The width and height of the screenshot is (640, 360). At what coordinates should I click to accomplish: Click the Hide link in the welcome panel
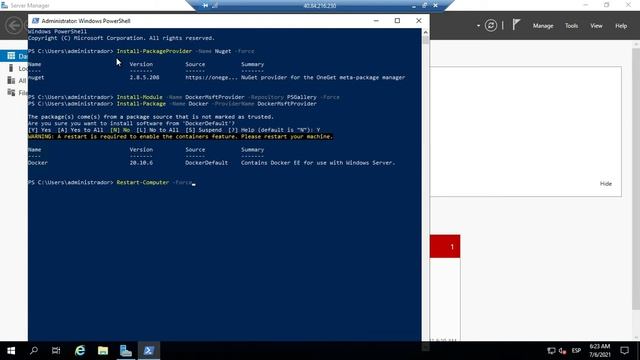click(606, 184)
